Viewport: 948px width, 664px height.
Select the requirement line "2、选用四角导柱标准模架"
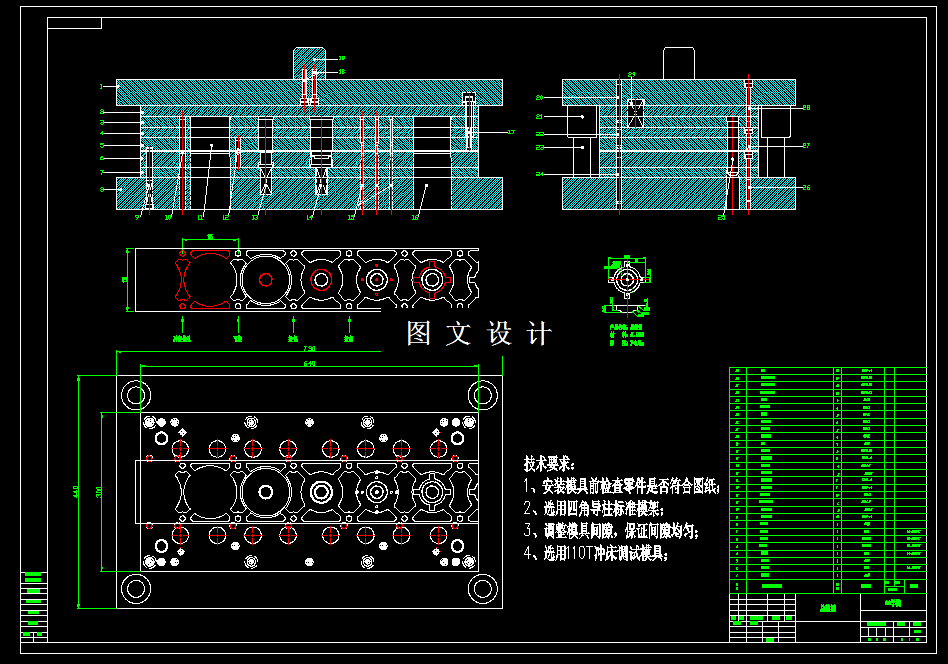pos(593,508)
